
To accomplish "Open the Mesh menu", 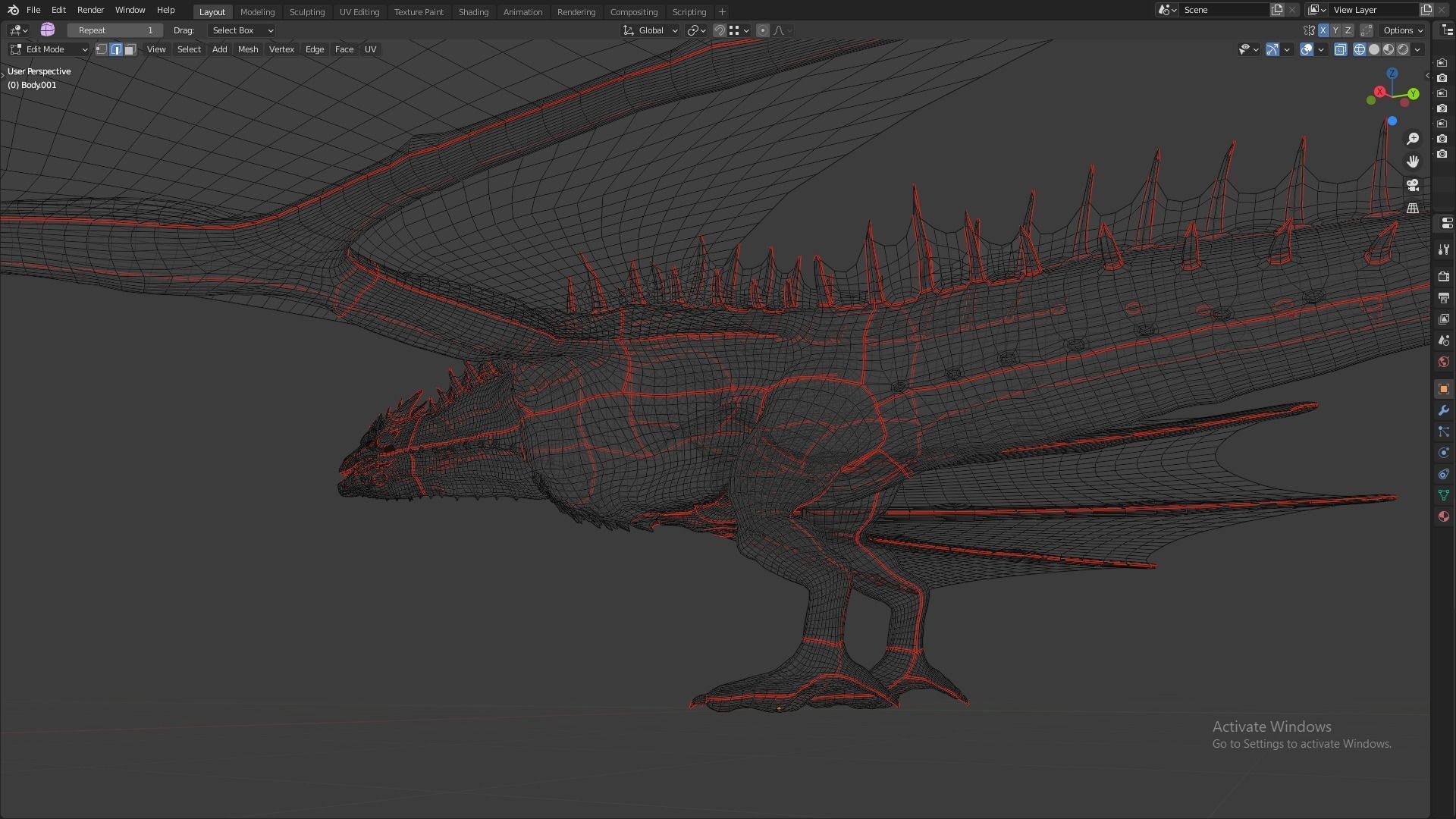I will pos(248,49).
